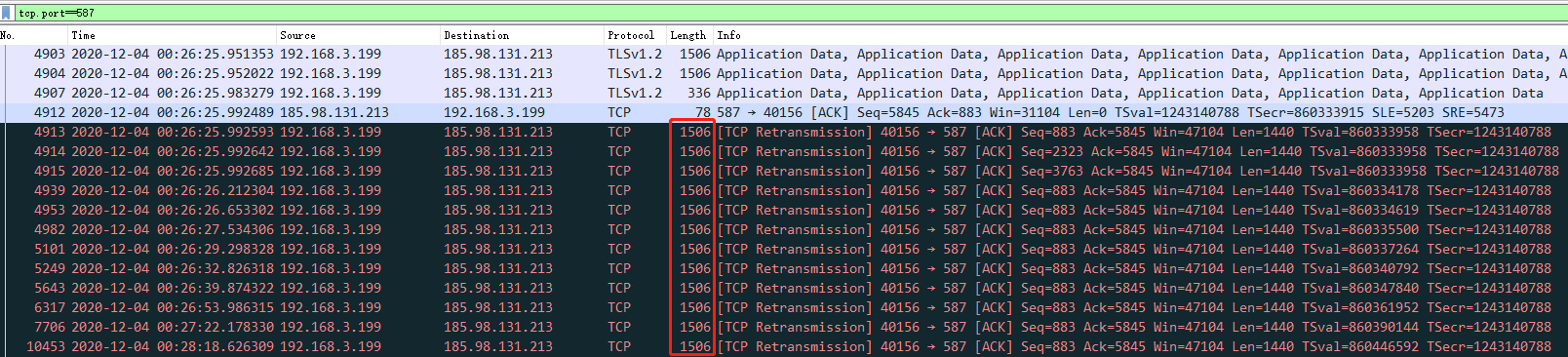The image size is (1568, 357).
Task: Select packet 4915 with Seq=3763
Action: (x=784, y=172)
